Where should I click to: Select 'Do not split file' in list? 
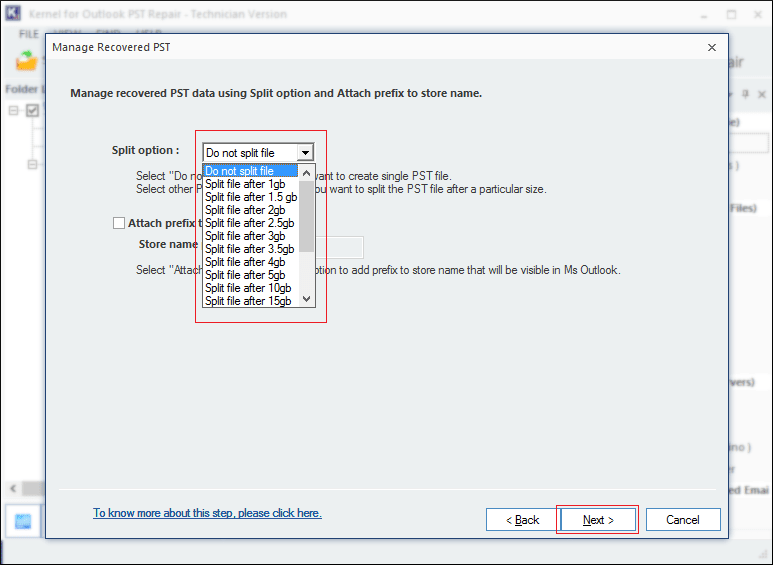(250, 171)
